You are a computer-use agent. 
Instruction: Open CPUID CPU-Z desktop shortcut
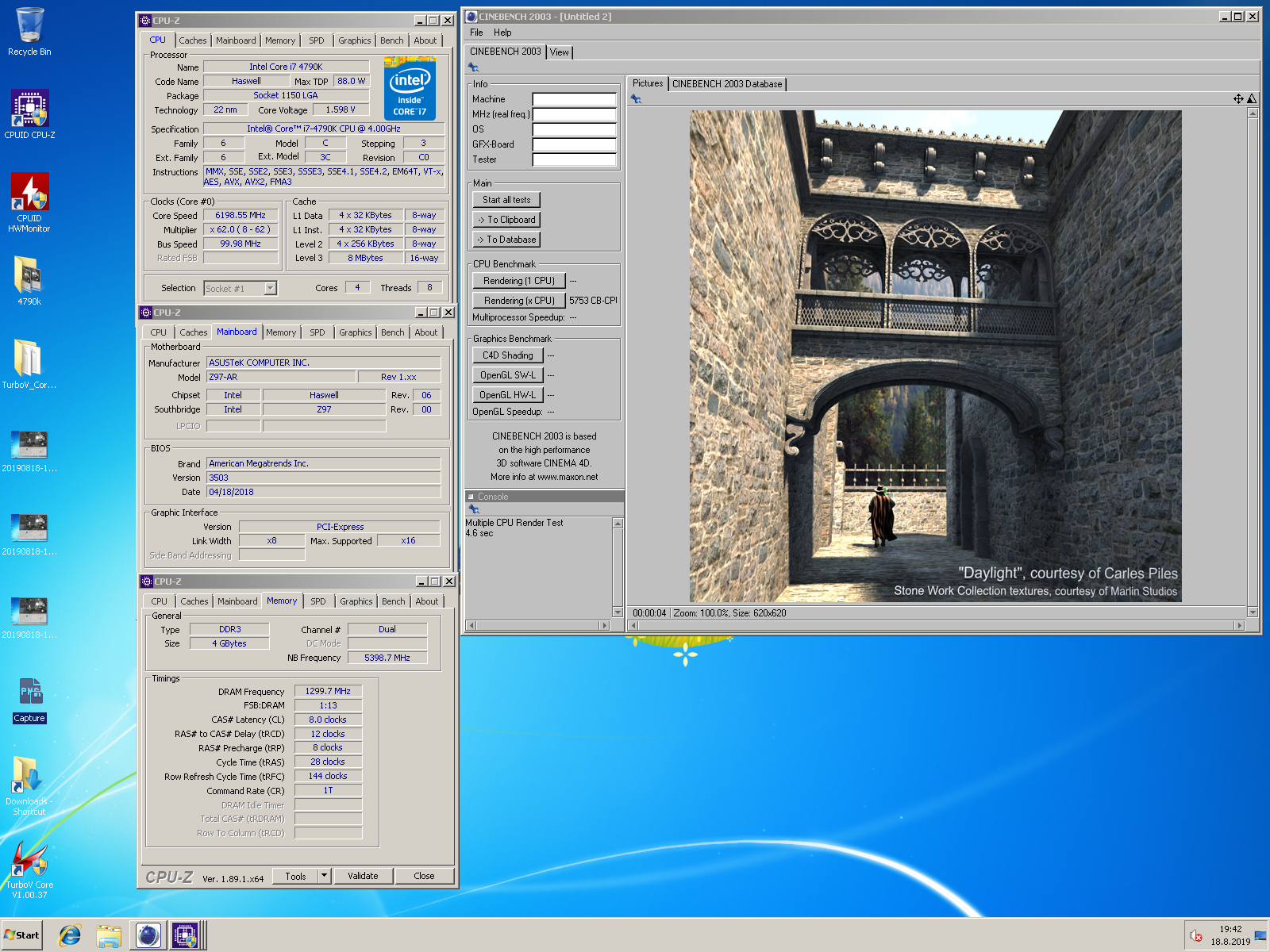click(29, 114)
